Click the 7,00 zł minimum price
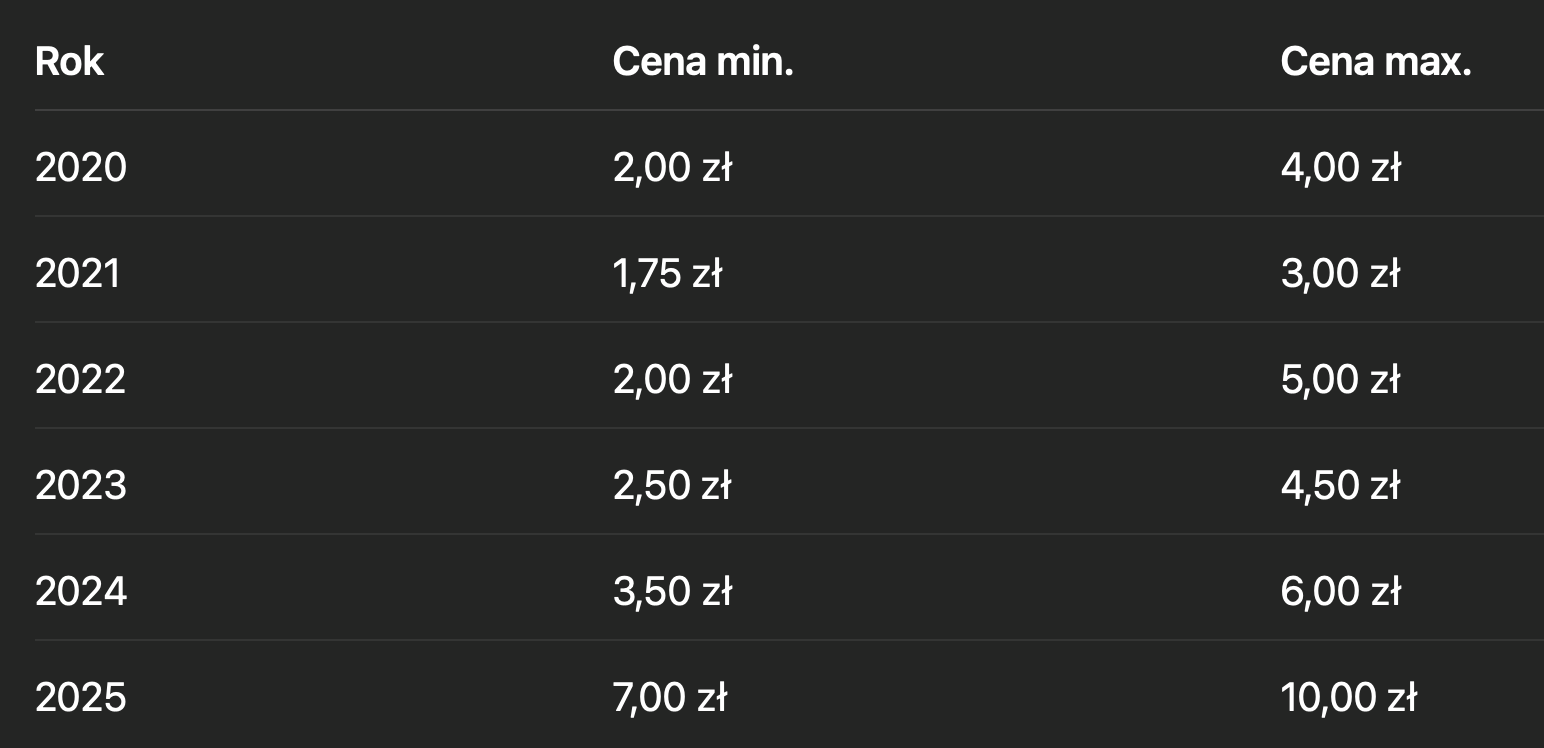This screenshot has width=1544, height=748. [x=670, y=698]
